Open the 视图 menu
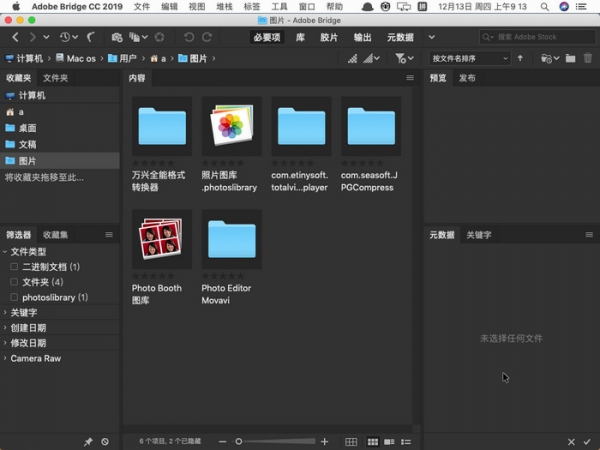This screenshot has width=600, height=450. [x=197, y=7]
